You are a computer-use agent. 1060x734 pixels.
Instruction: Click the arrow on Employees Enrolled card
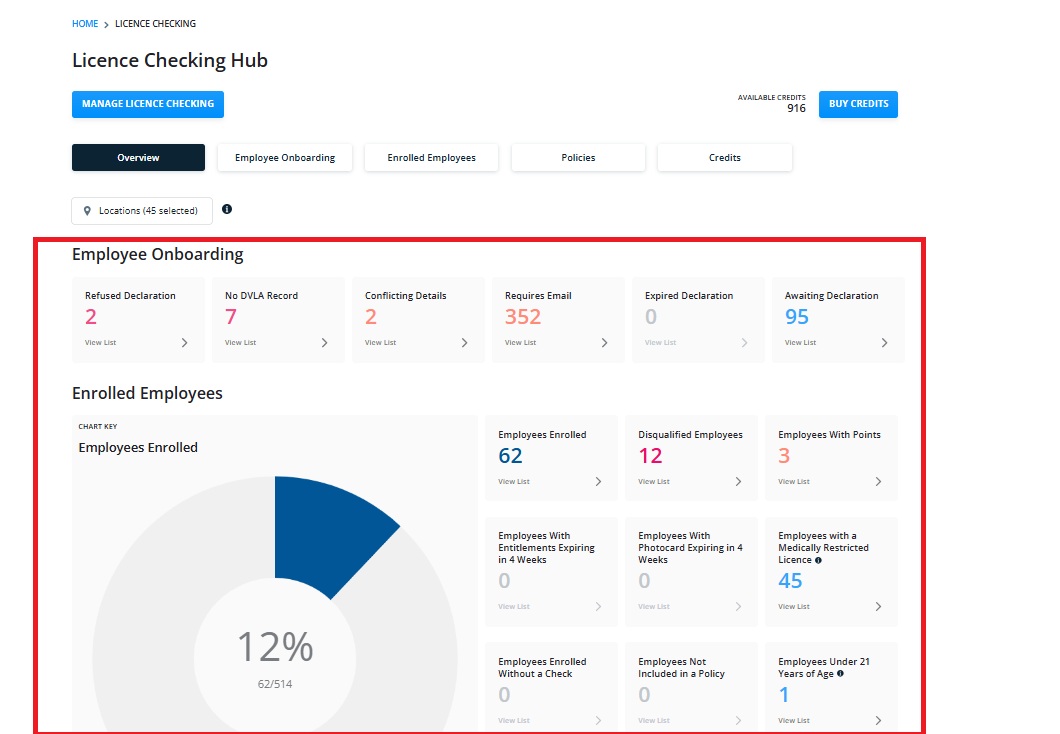pos(598,482)
